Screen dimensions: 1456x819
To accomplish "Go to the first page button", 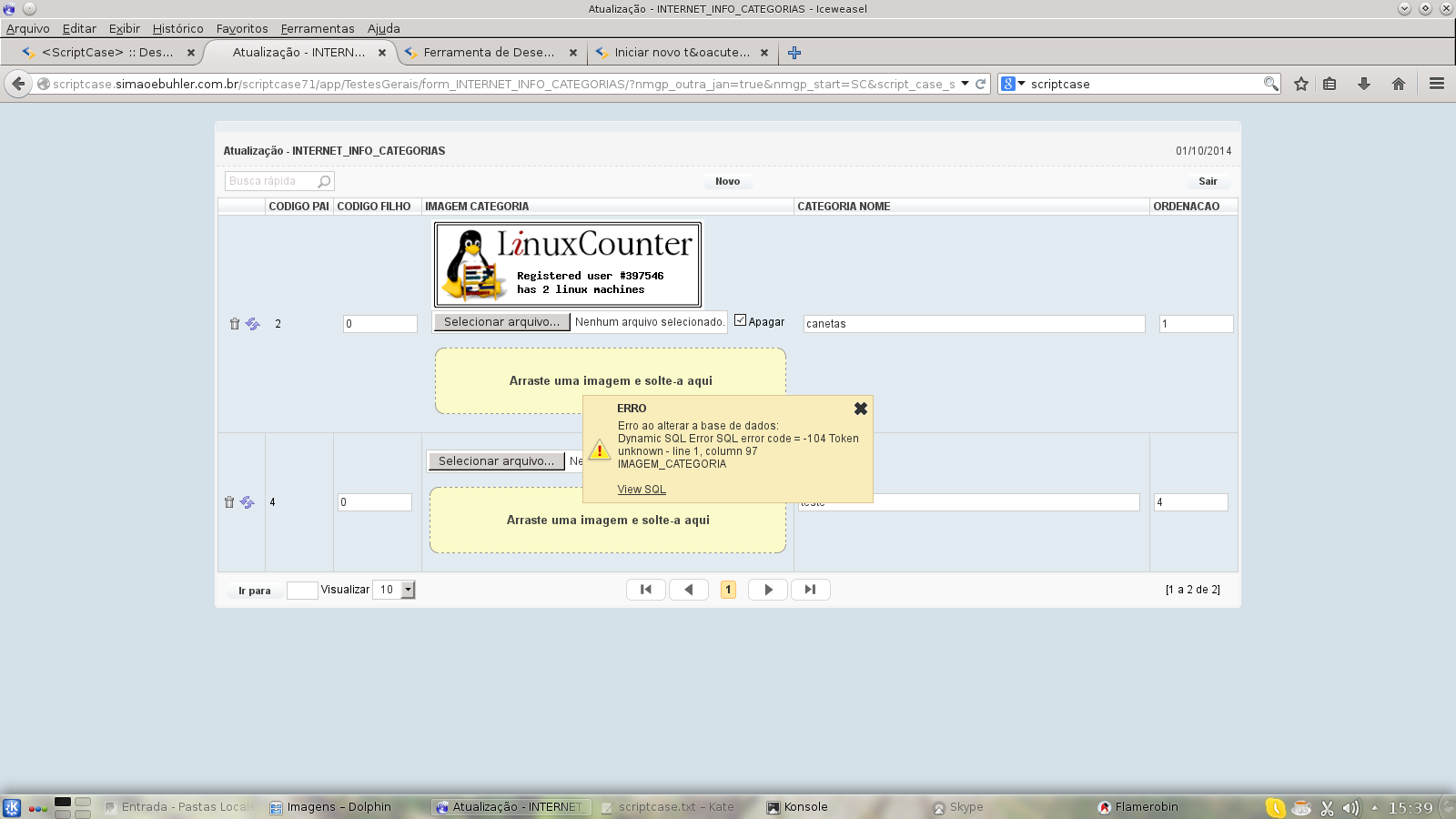I will click(646, 590).
